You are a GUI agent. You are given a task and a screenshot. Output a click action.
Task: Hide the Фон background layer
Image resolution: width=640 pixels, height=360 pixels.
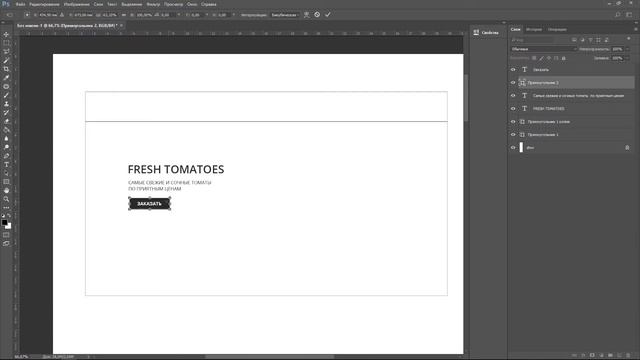point(513,148)
